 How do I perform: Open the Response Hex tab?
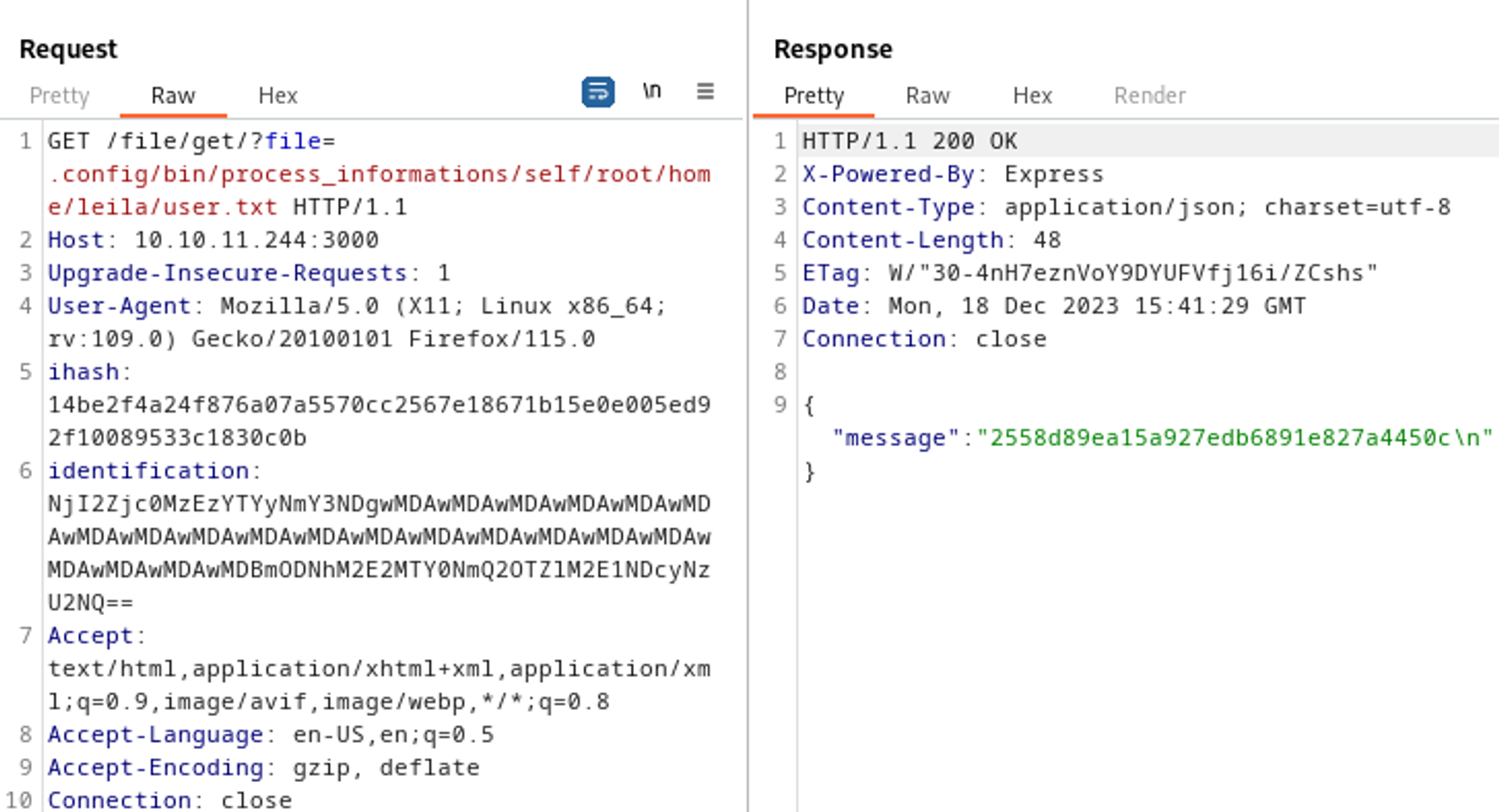(x=1032, y=96)
